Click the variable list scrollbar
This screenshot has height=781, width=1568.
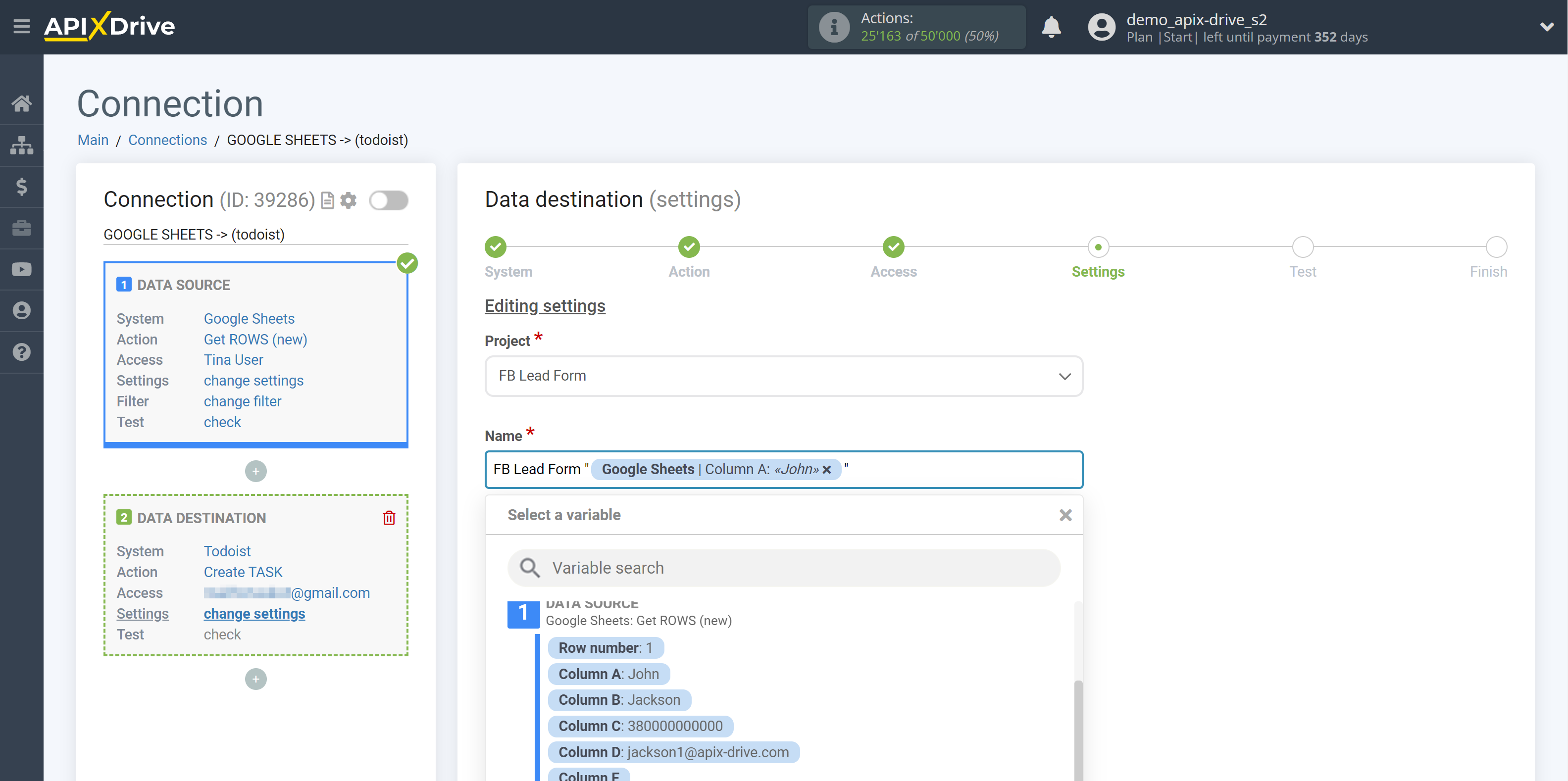click(1078, 730)
